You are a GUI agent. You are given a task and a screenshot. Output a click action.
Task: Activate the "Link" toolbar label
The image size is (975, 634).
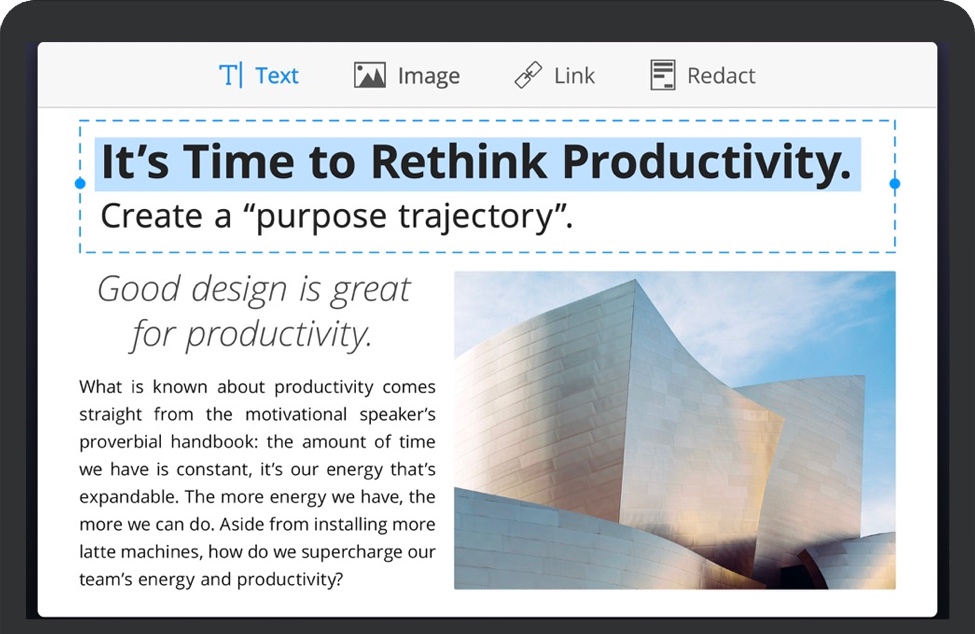pyautogui.click(x=574, y=76)
